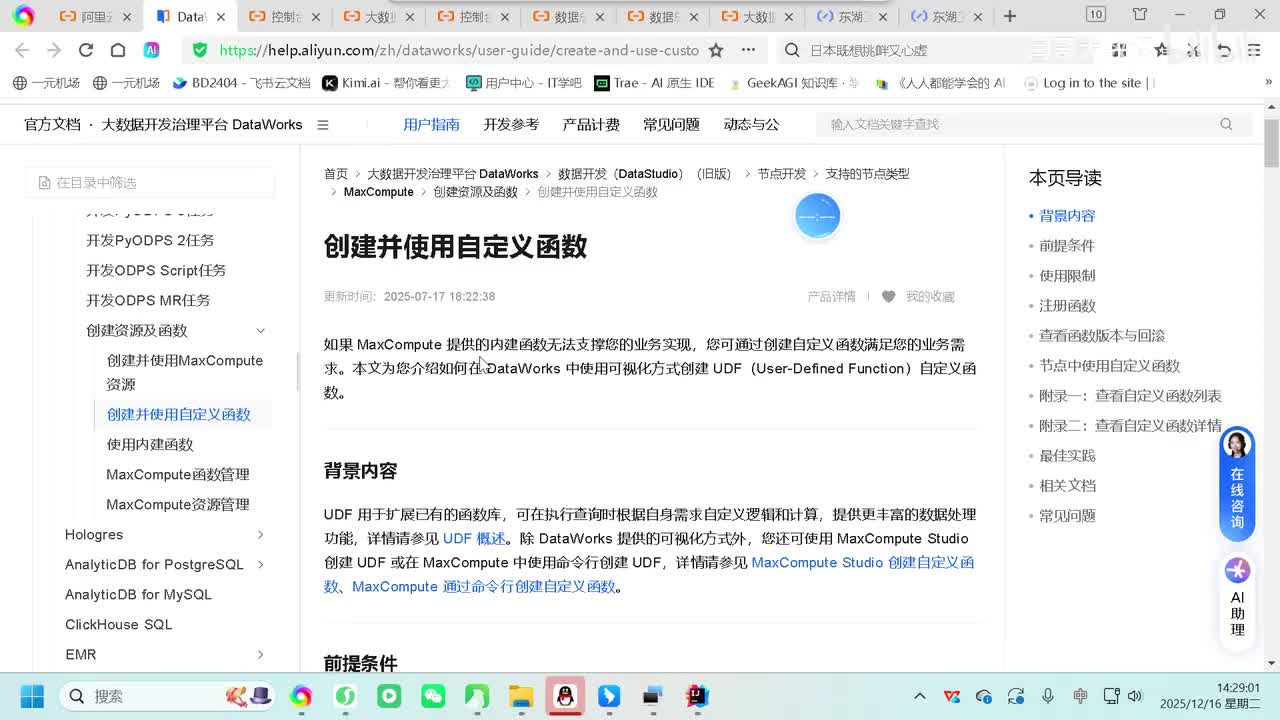
Task: Click the microphone icon in system tray
Action: pyautogui.click(x=1048, y=696)
